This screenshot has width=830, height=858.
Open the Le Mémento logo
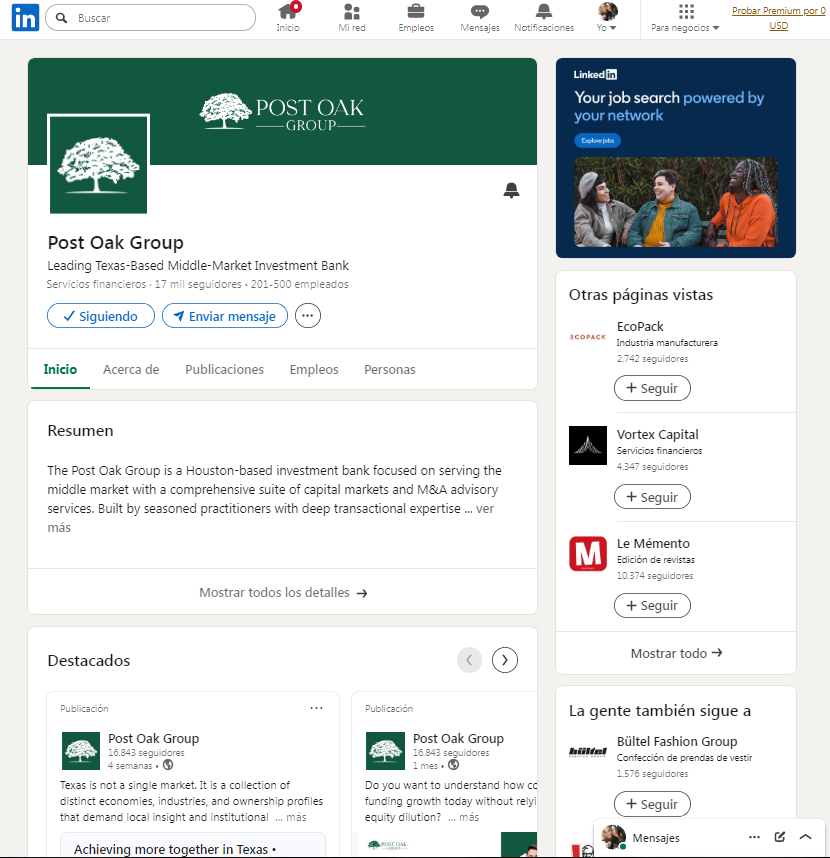588,554
